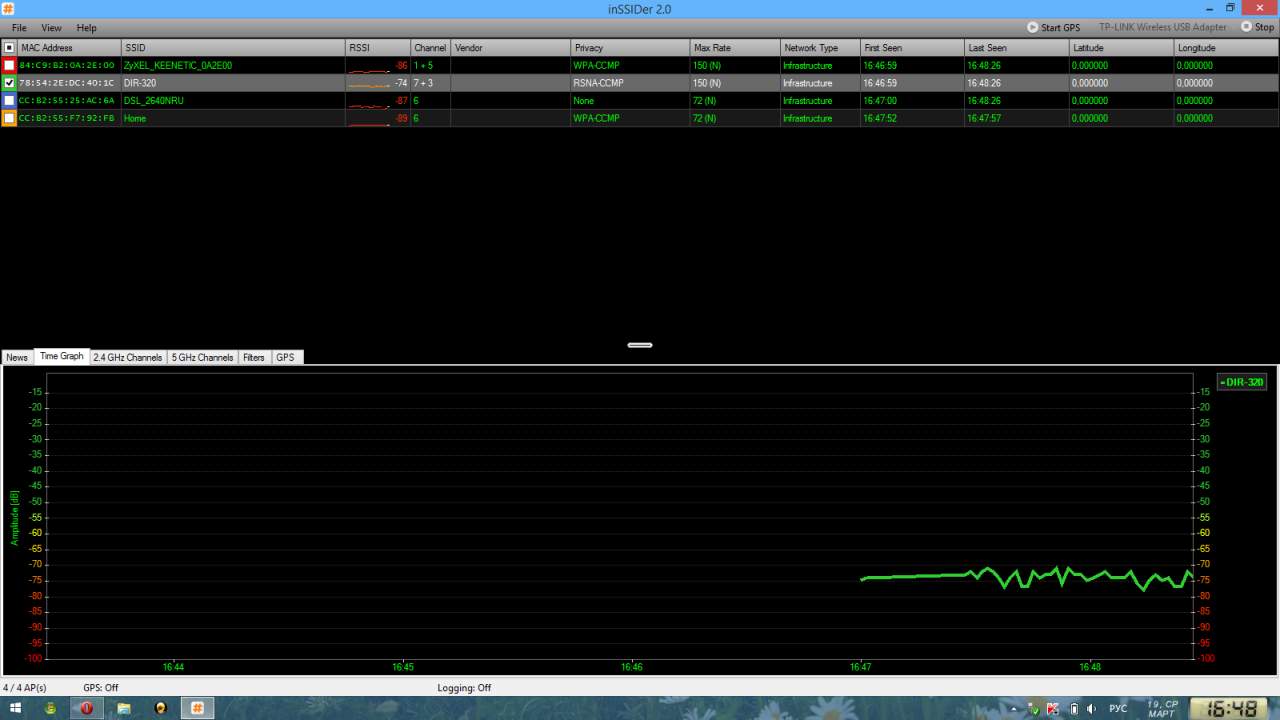This screenshot has height=720, width=1280.
Task: Click MAC address CC:B2:55:25:AC:6A
Action: [67, 101]
